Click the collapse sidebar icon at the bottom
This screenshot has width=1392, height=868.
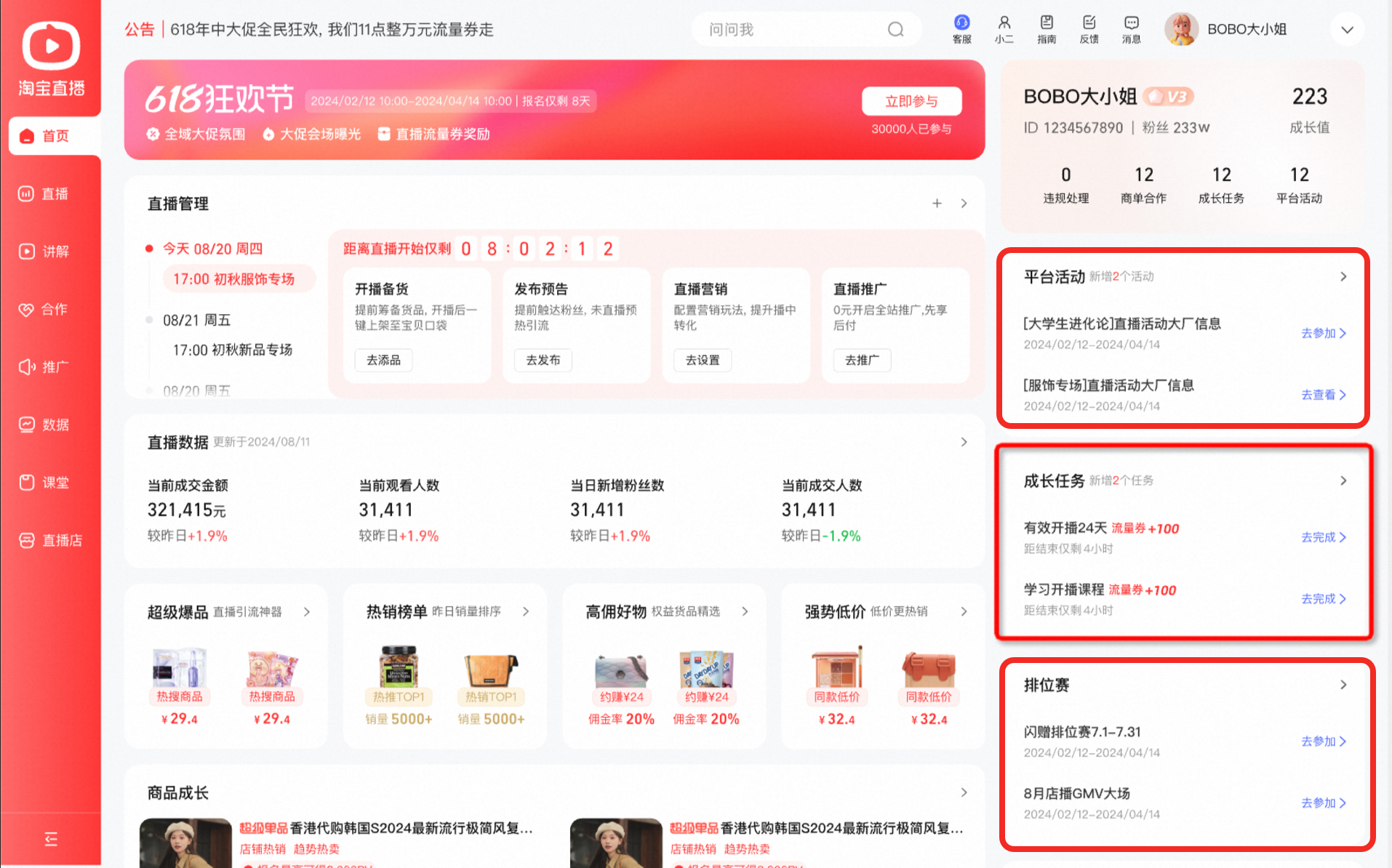pyautogui.click(x=51, y=839)
